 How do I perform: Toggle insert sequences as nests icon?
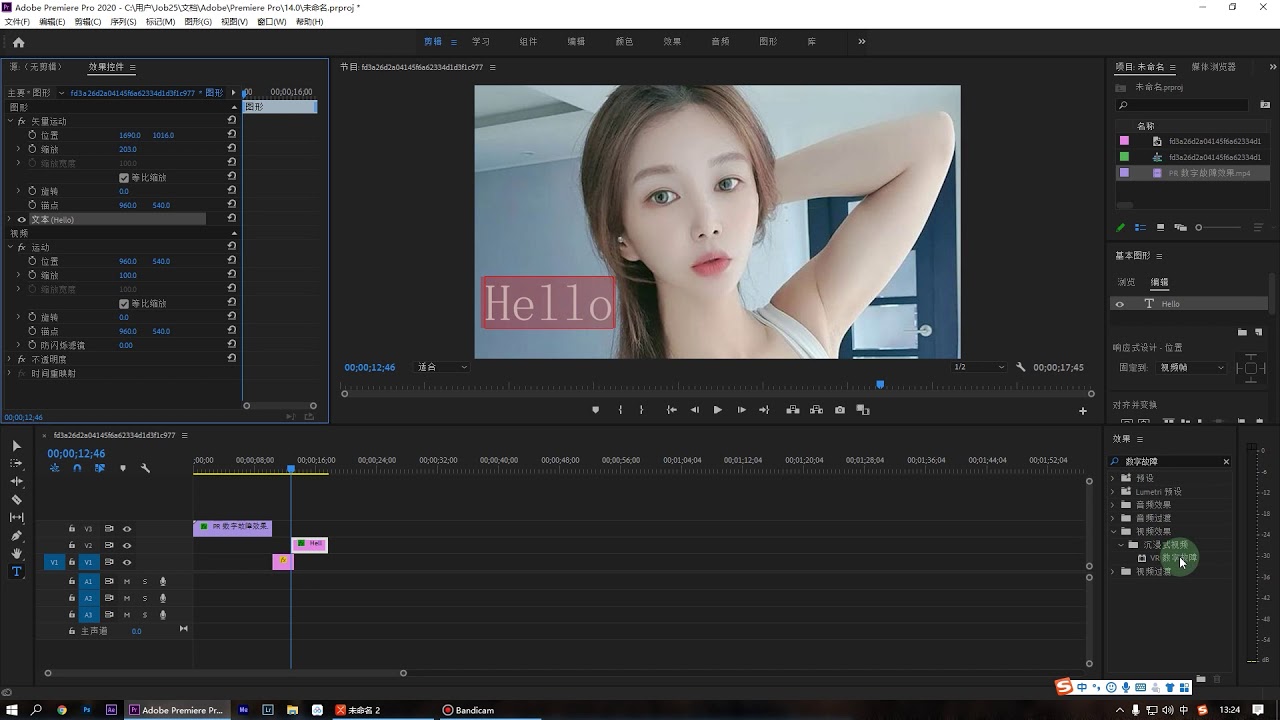coord(54,468)
